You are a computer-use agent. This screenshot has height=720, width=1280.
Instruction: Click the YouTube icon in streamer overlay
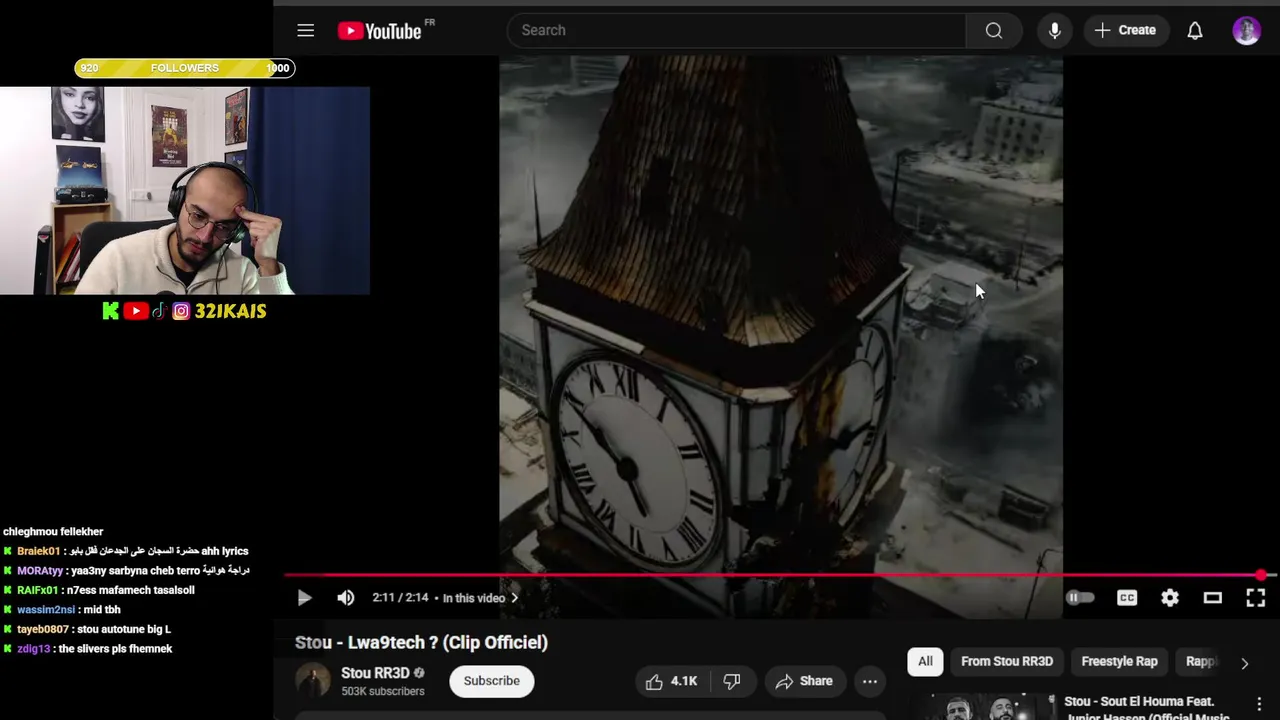[136, 311]
